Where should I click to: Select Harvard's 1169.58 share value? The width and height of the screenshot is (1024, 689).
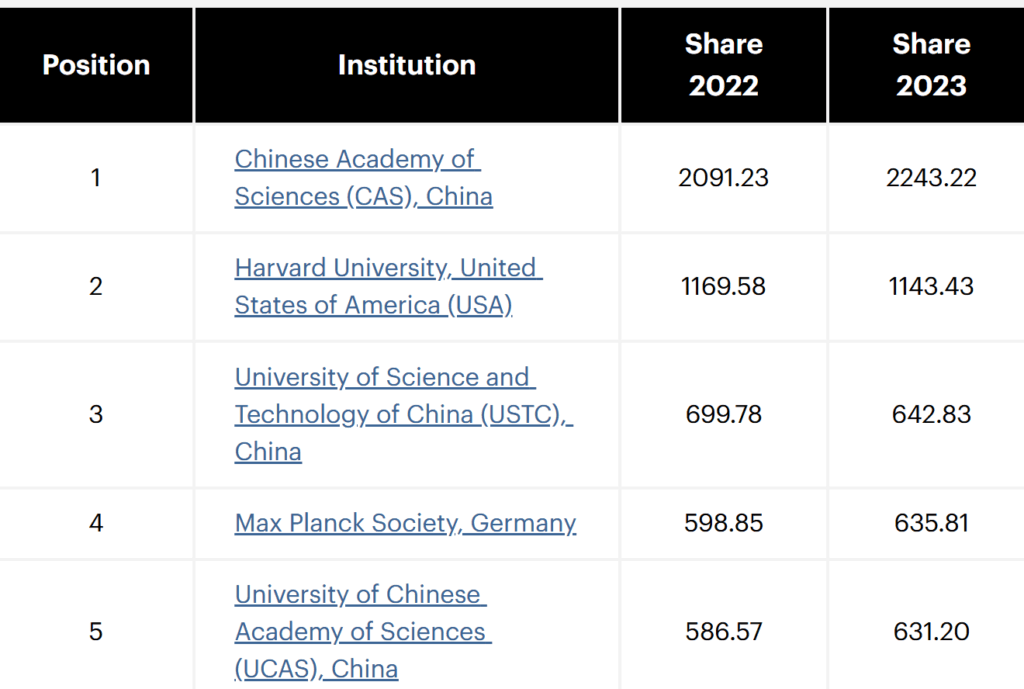point(724,286)
